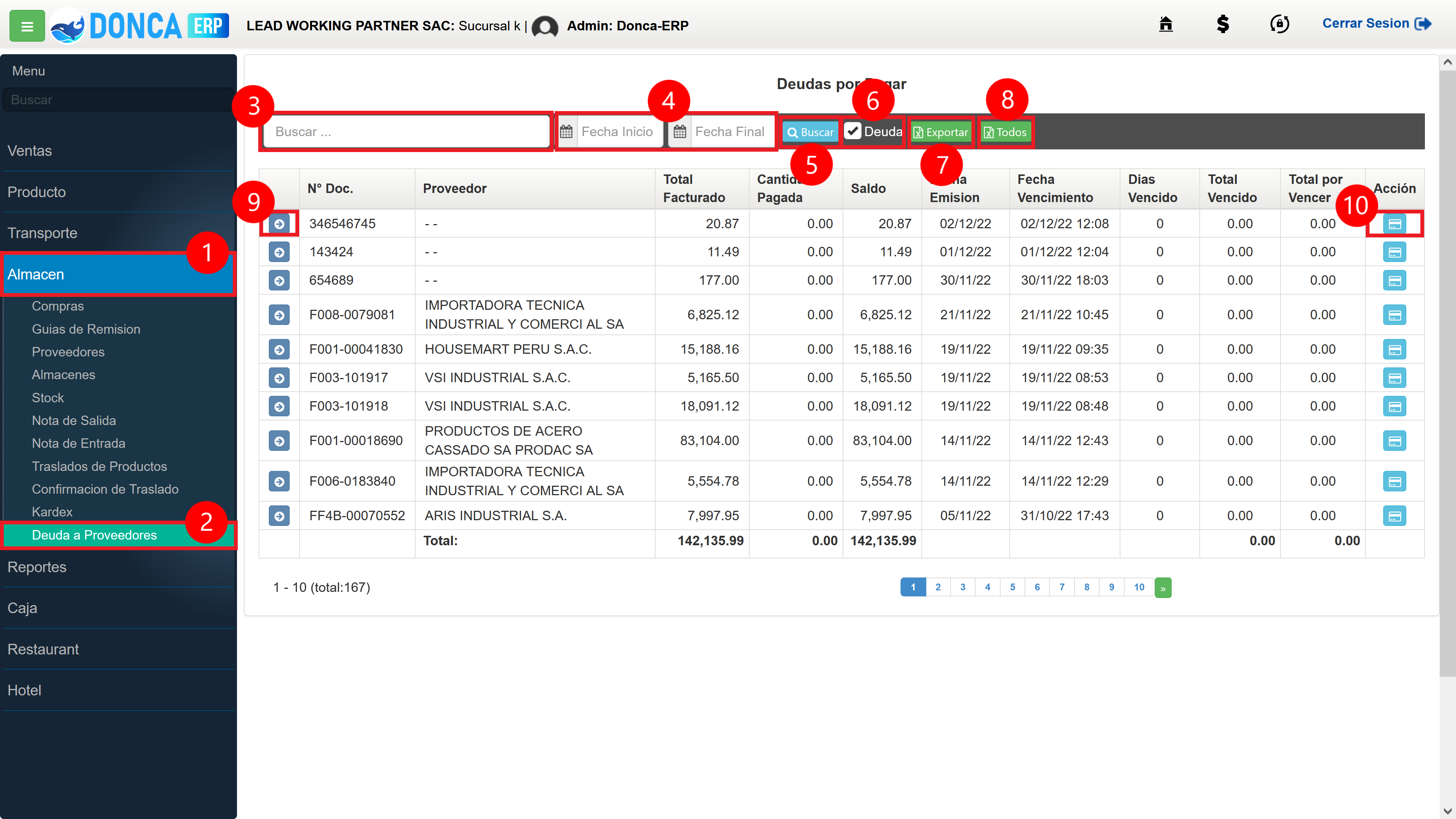Click payment card icon for F003-101918
This screenshot has height=819, width=1456.
(1395, 406)
